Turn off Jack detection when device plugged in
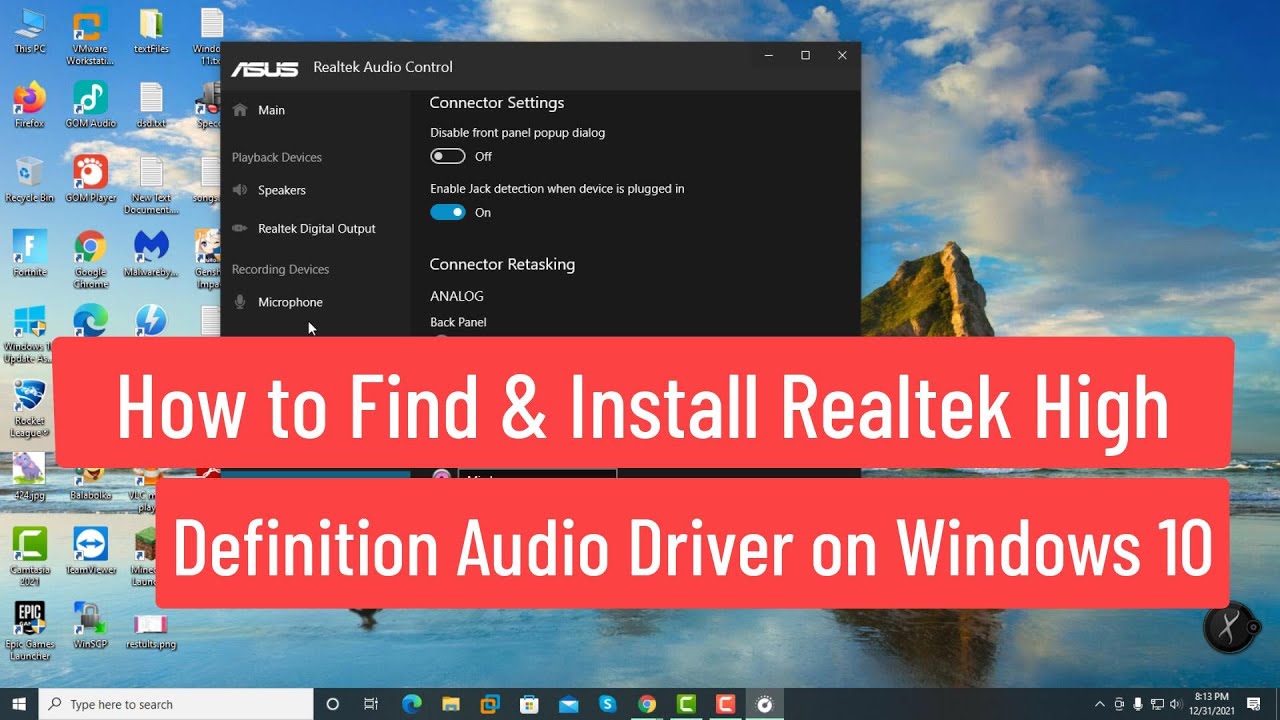Image resolution: width=1280 pixels, height=720 pixels. (448, 212)
